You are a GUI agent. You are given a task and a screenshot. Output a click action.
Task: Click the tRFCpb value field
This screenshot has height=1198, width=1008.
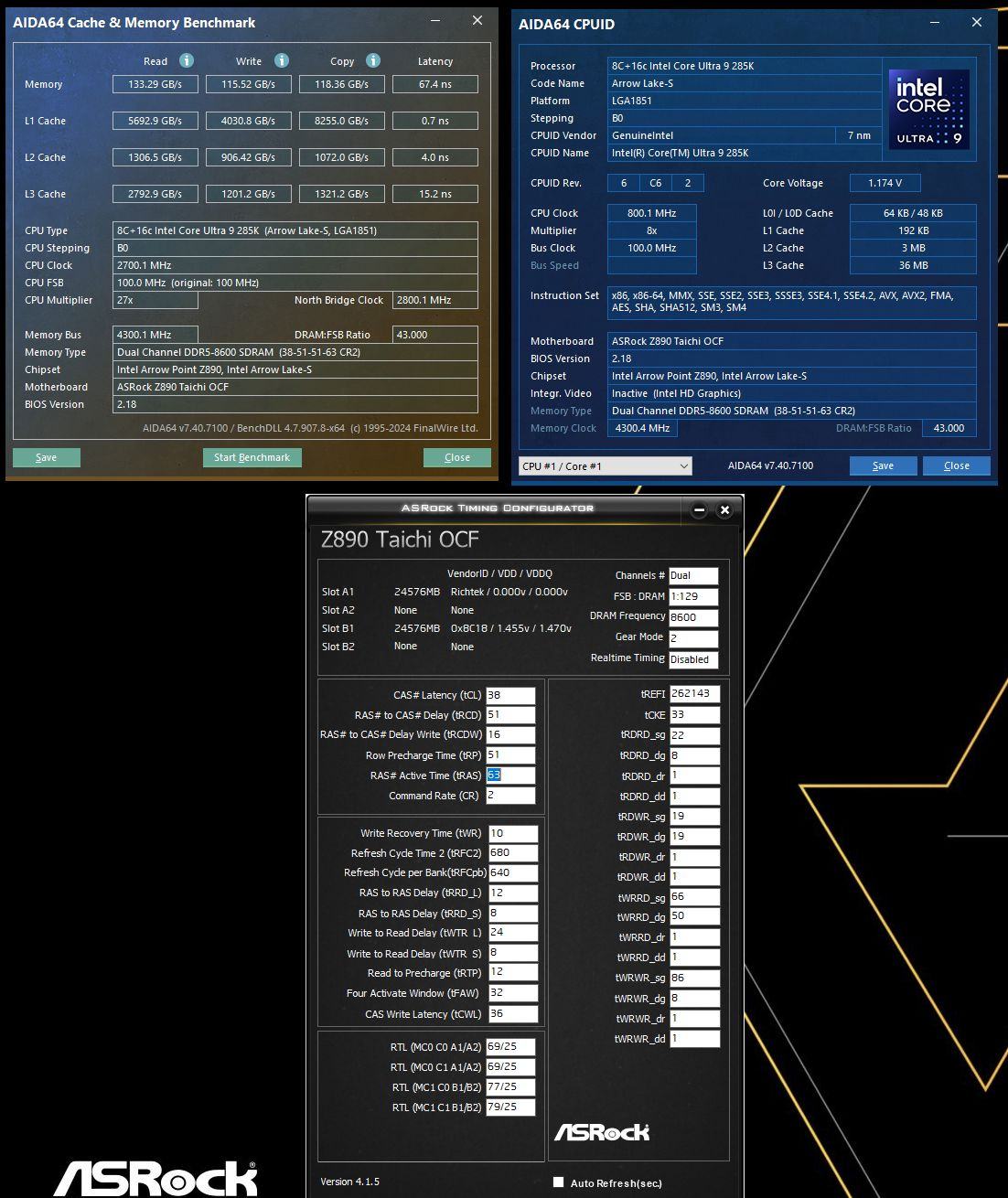[513, 873]
